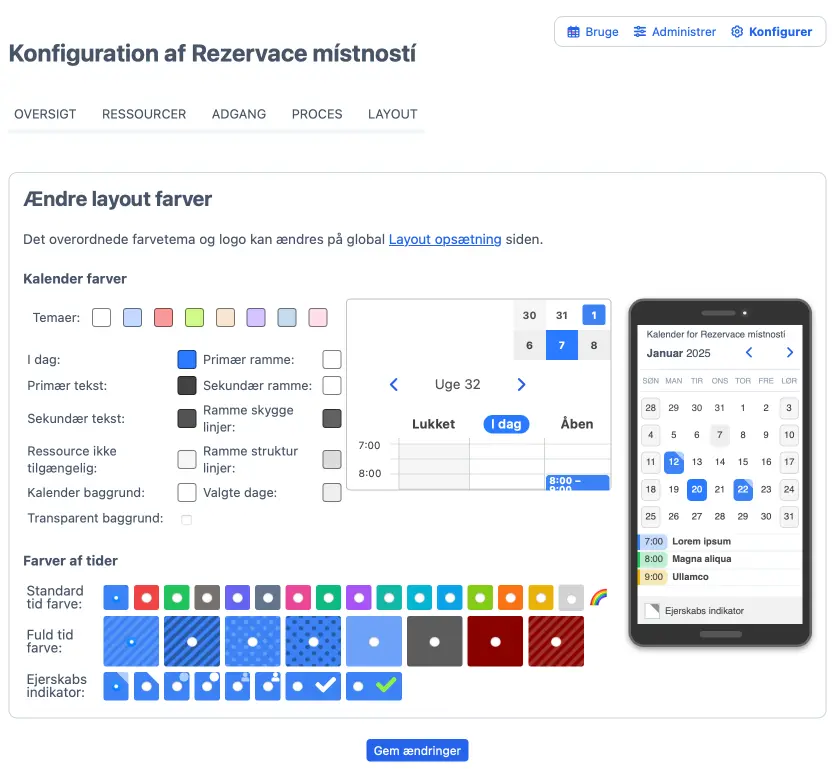
Task: Select the folded-corner ownership indicator
Action: tap(116, 686)
